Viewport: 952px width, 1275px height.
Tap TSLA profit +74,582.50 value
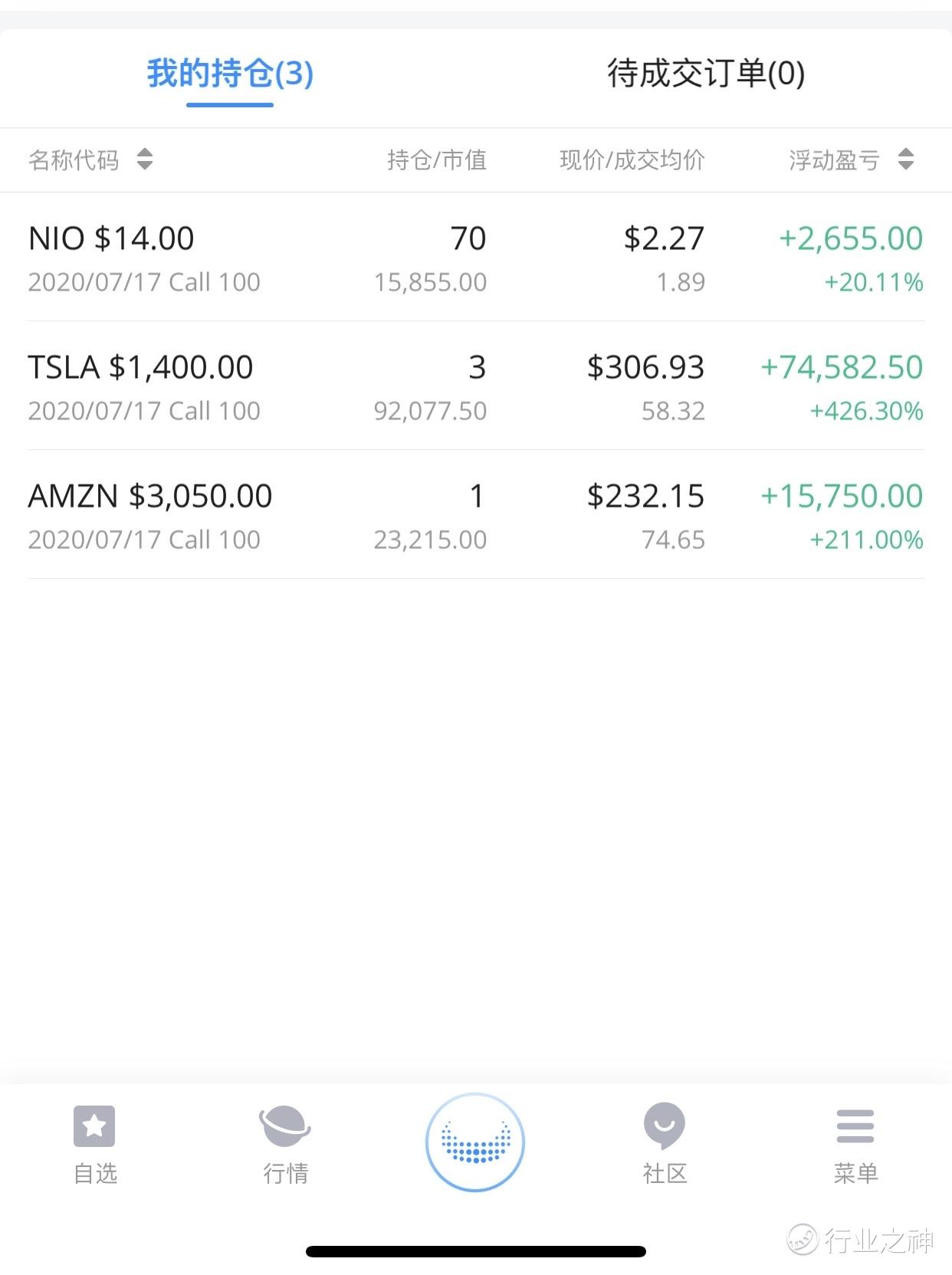pos(842,367)
